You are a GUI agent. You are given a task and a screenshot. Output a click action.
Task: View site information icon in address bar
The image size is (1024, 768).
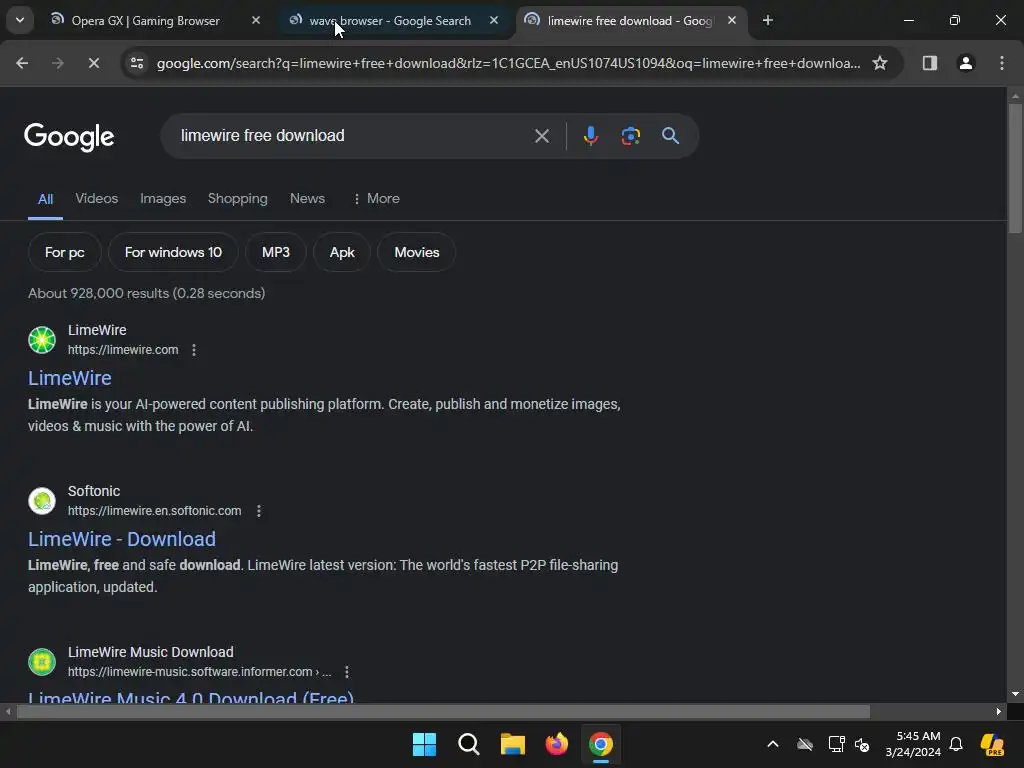click(137, 63)
